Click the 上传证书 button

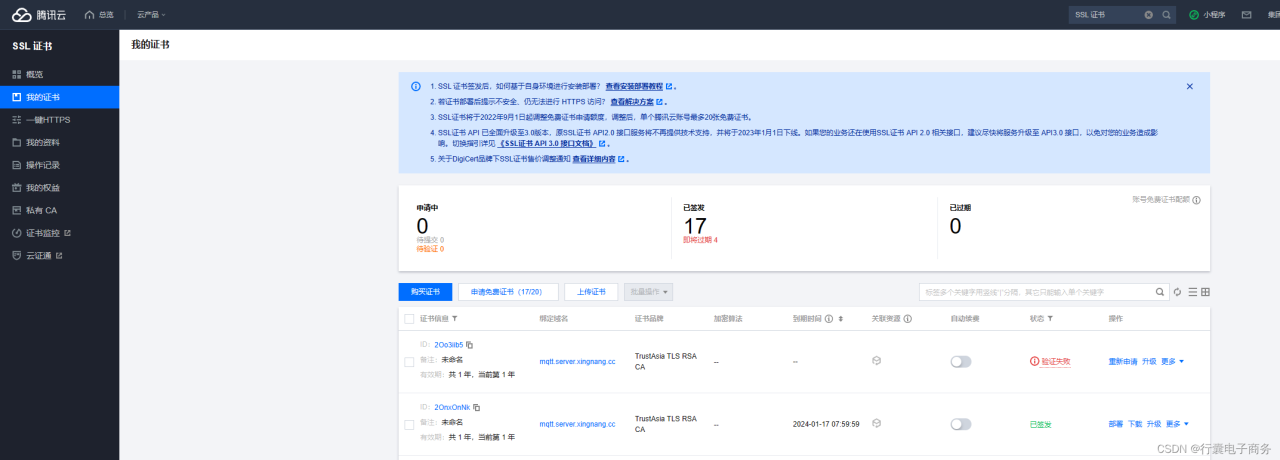pos(590,292)
